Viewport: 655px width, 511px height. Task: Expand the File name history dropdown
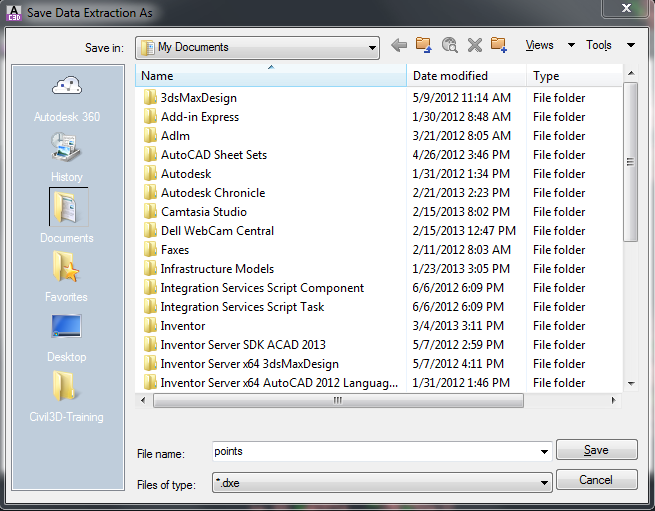coord(544,452)
